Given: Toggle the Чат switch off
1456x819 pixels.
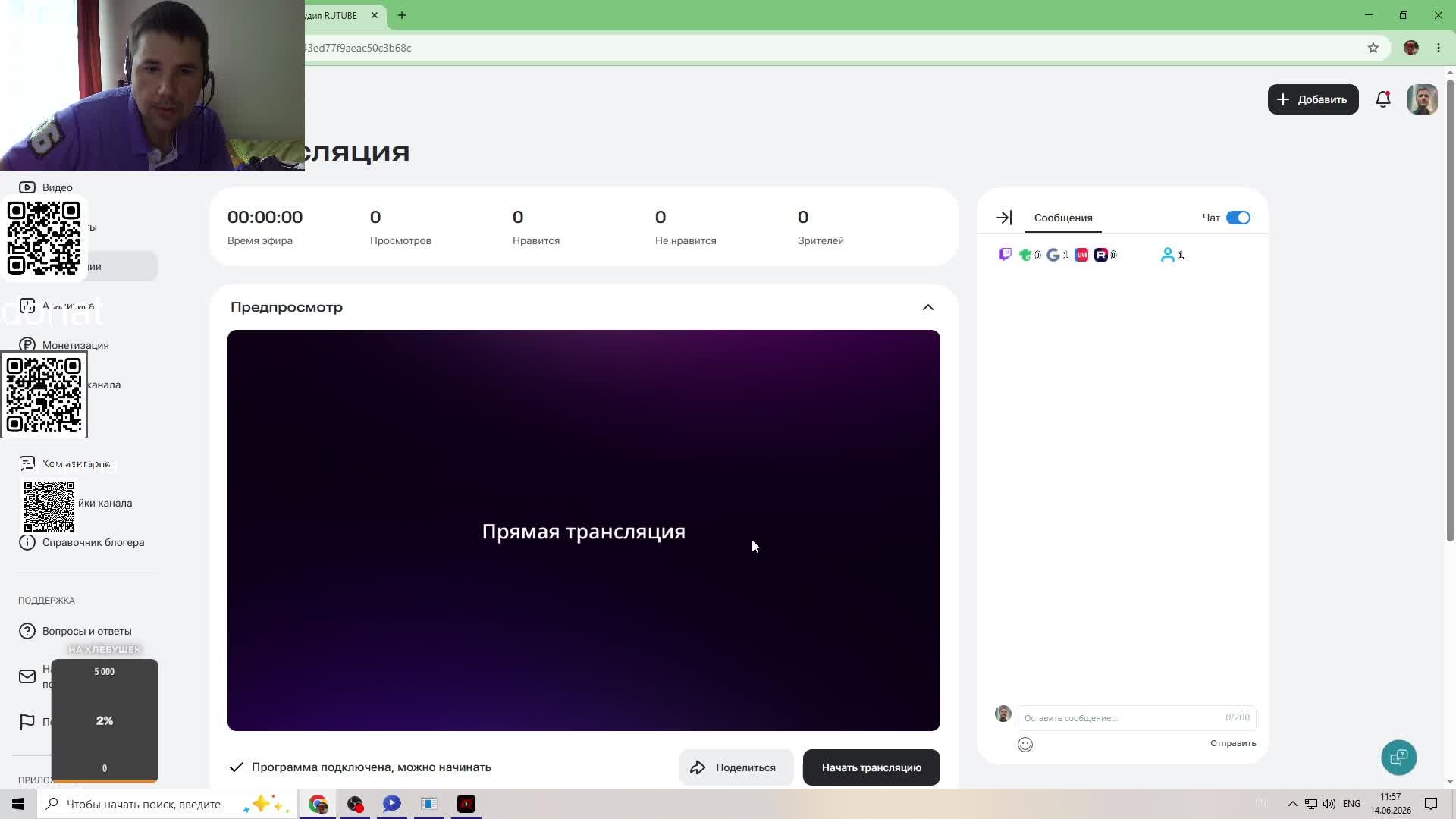Looking at the screenshot, I should 1238,218.
